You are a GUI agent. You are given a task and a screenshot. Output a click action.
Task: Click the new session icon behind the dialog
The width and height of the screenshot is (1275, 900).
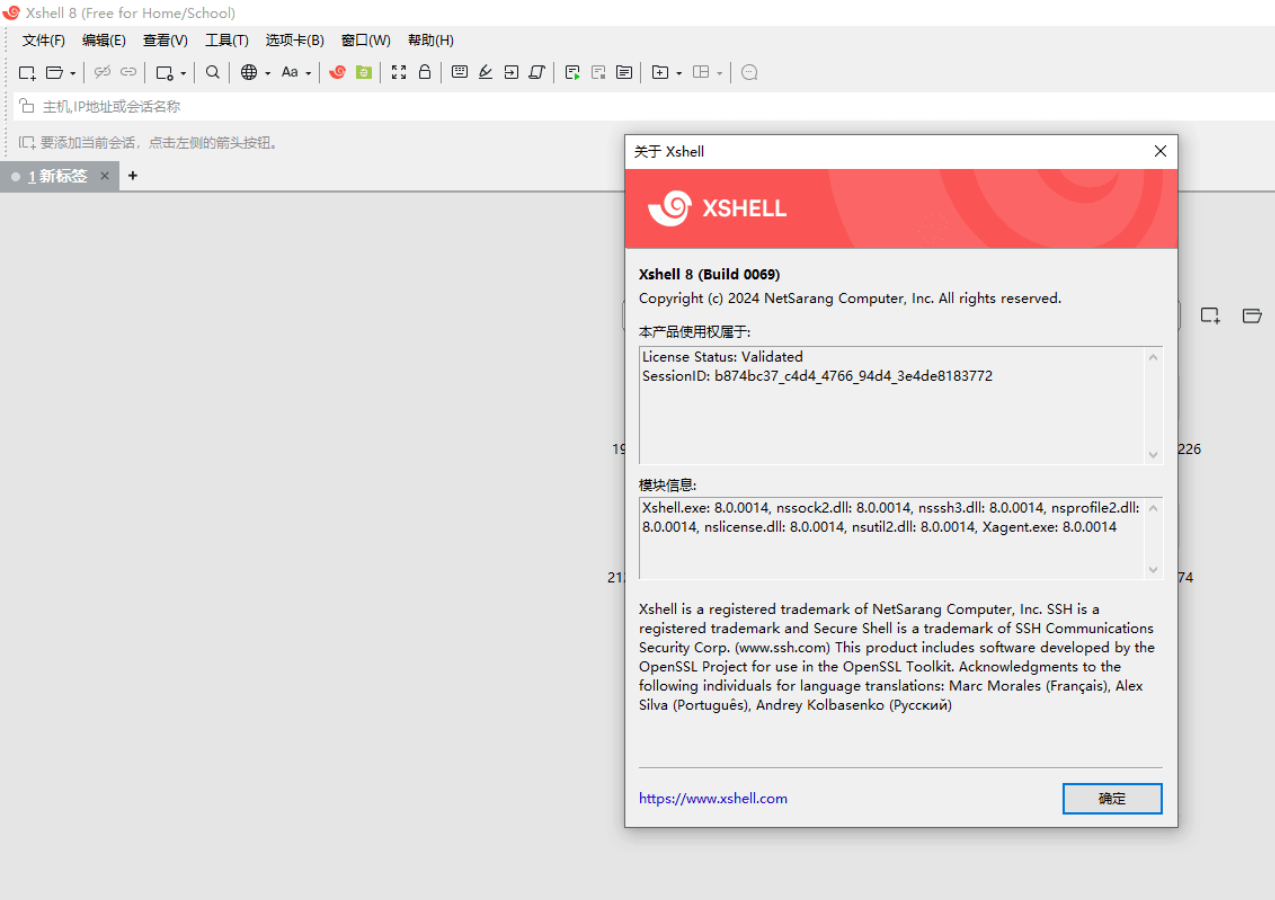tap(1210, 315)
